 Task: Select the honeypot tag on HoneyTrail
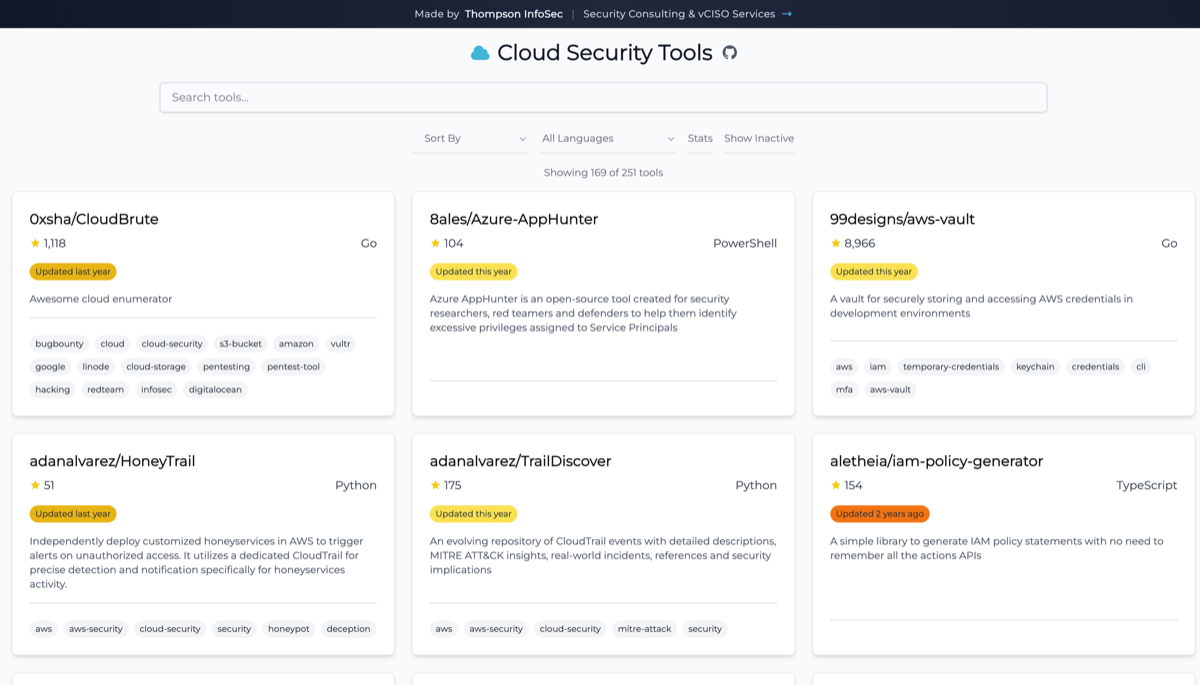click(289, 629)
